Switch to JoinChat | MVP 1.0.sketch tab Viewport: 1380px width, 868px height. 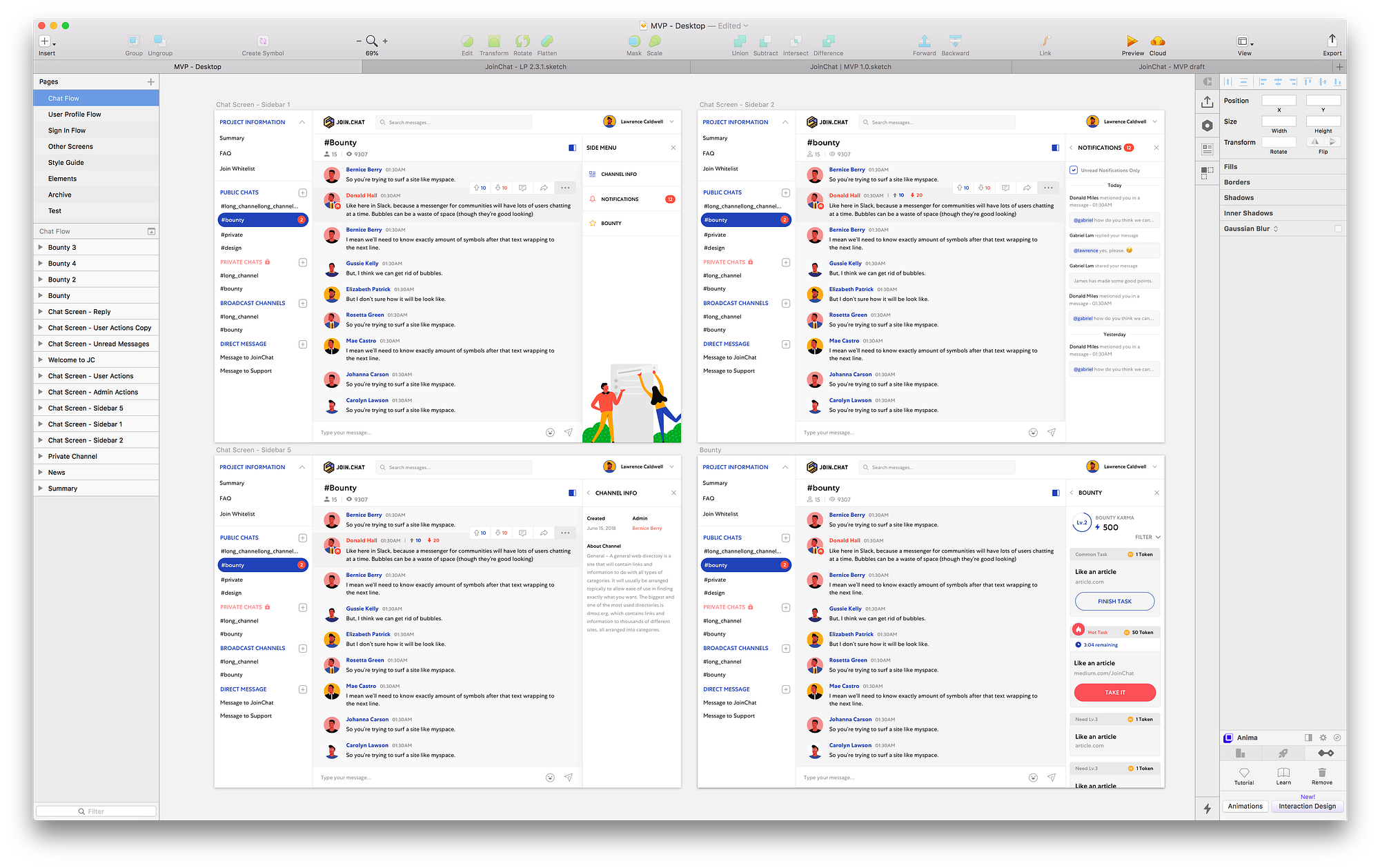click(851, 67)
